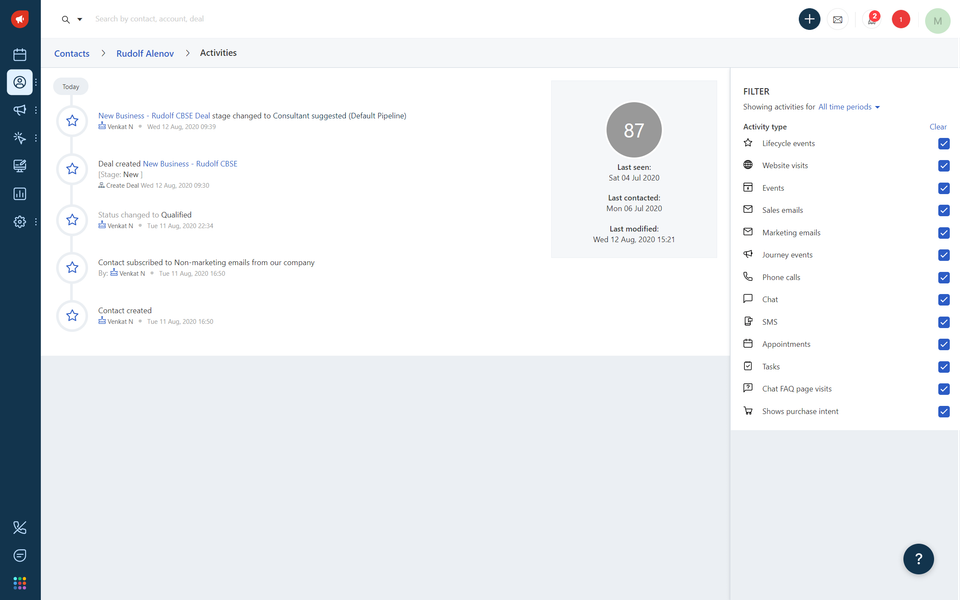Navigate to Rudolf Alenov breadcrumb
This screenshot has width=960, height=600.
click(145, 53)
